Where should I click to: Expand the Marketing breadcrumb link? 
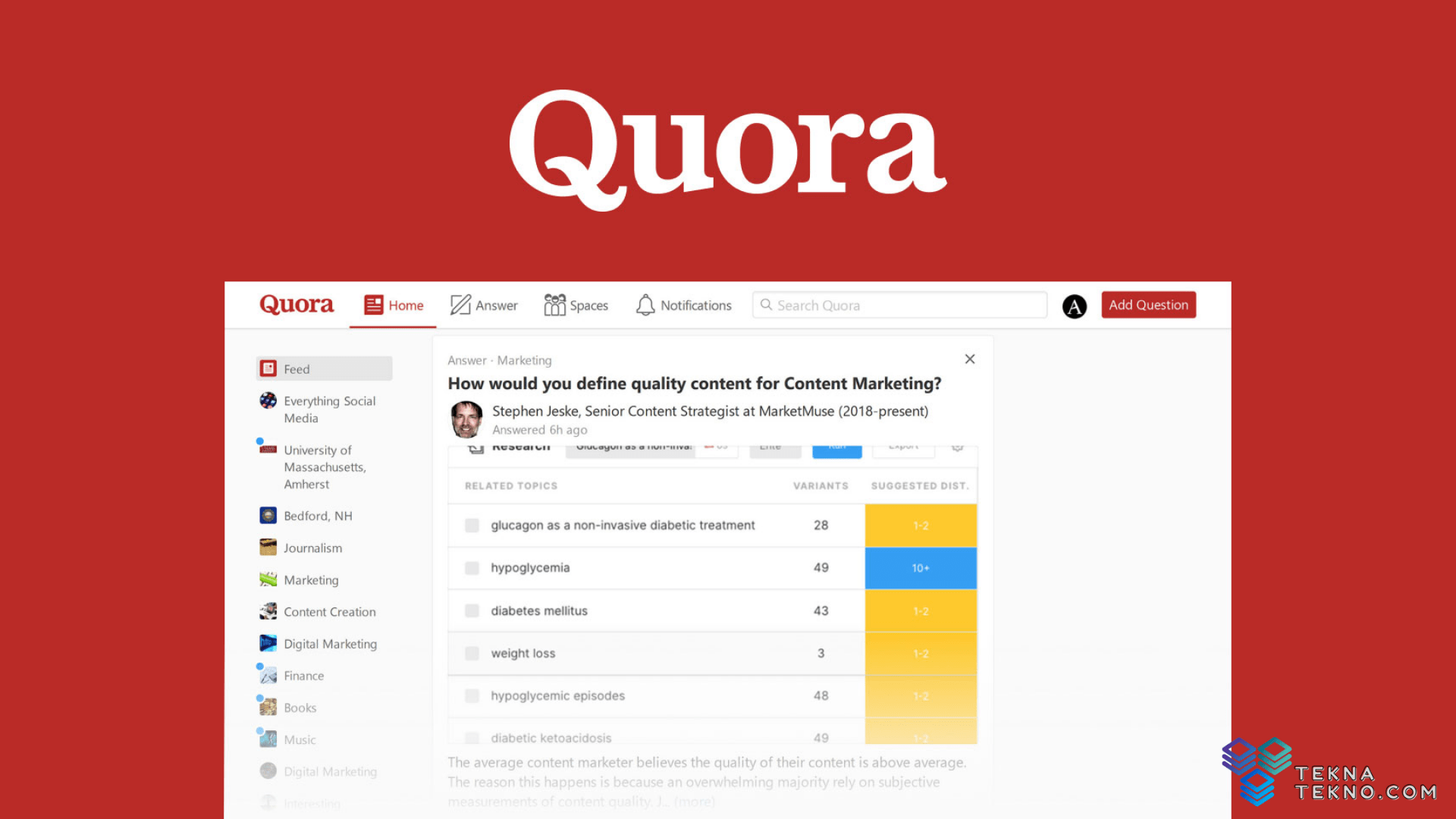pyautogui.click(x=524, y=359)
